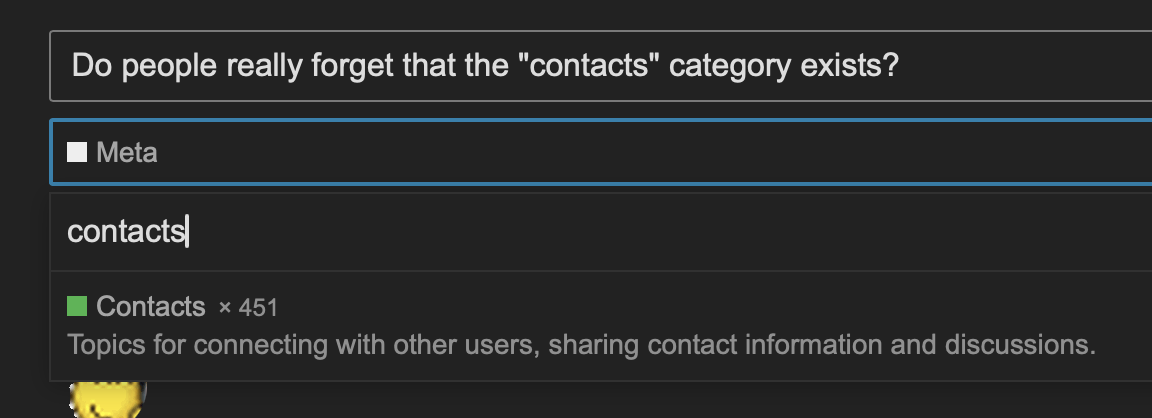Click the white Meta category color badge
The width and height of the screenshot is (1152, 418).
(77, 152)
